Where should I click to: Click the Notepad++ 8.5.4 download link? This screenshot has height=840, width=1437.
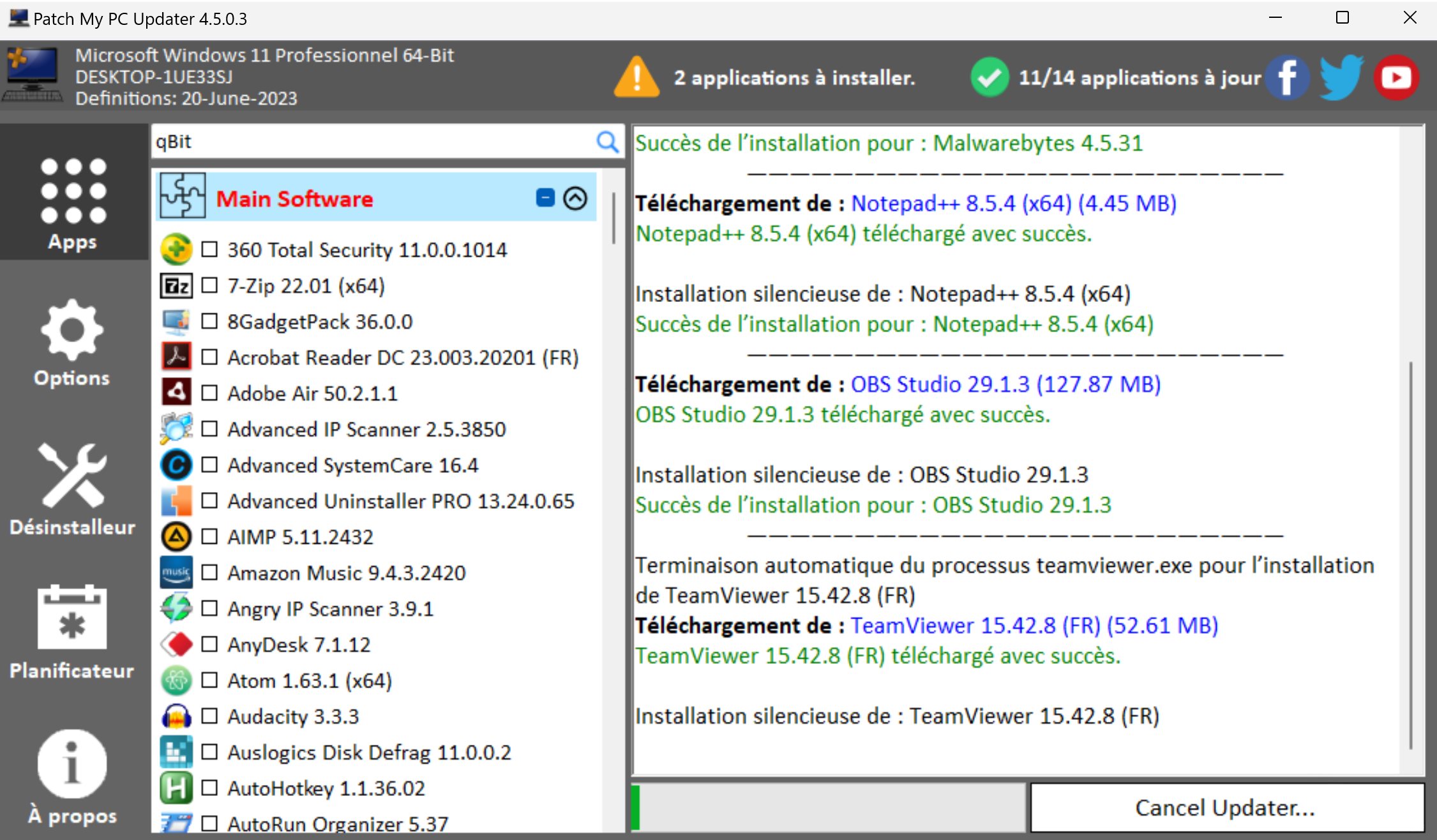1014,203
